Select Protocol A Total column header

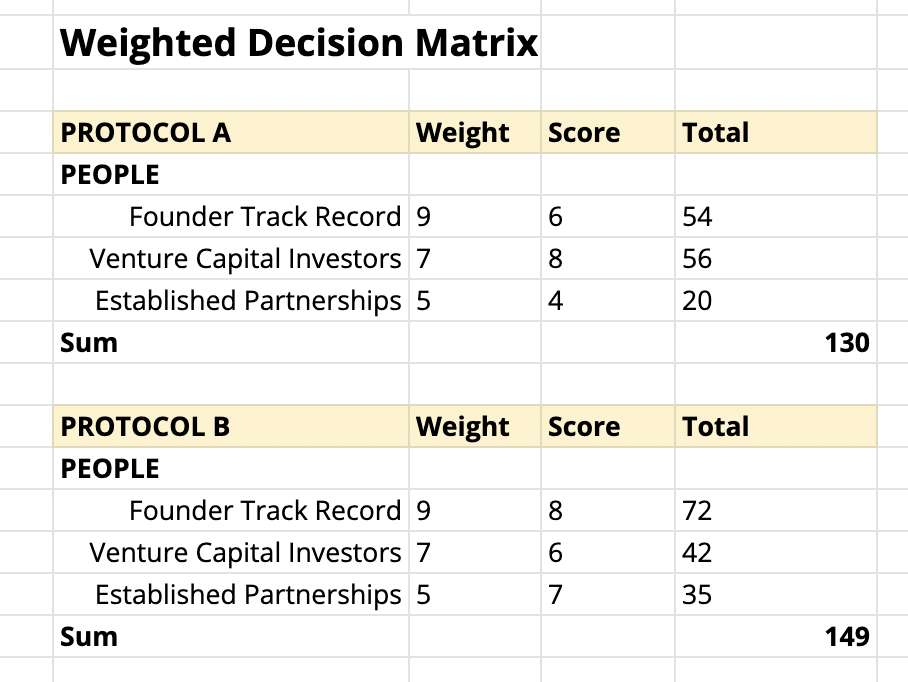pos(776,133)
